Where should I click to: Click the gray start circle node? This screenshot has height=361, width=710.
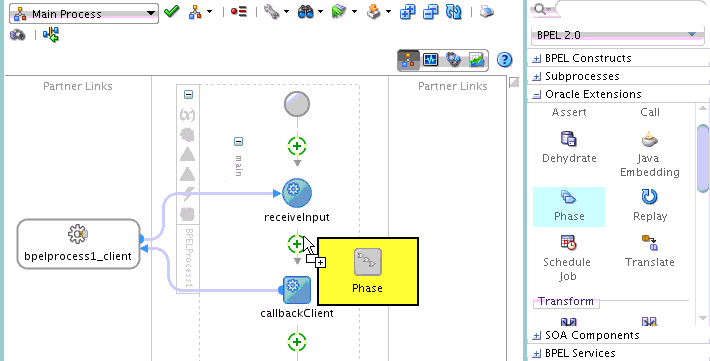297,104
